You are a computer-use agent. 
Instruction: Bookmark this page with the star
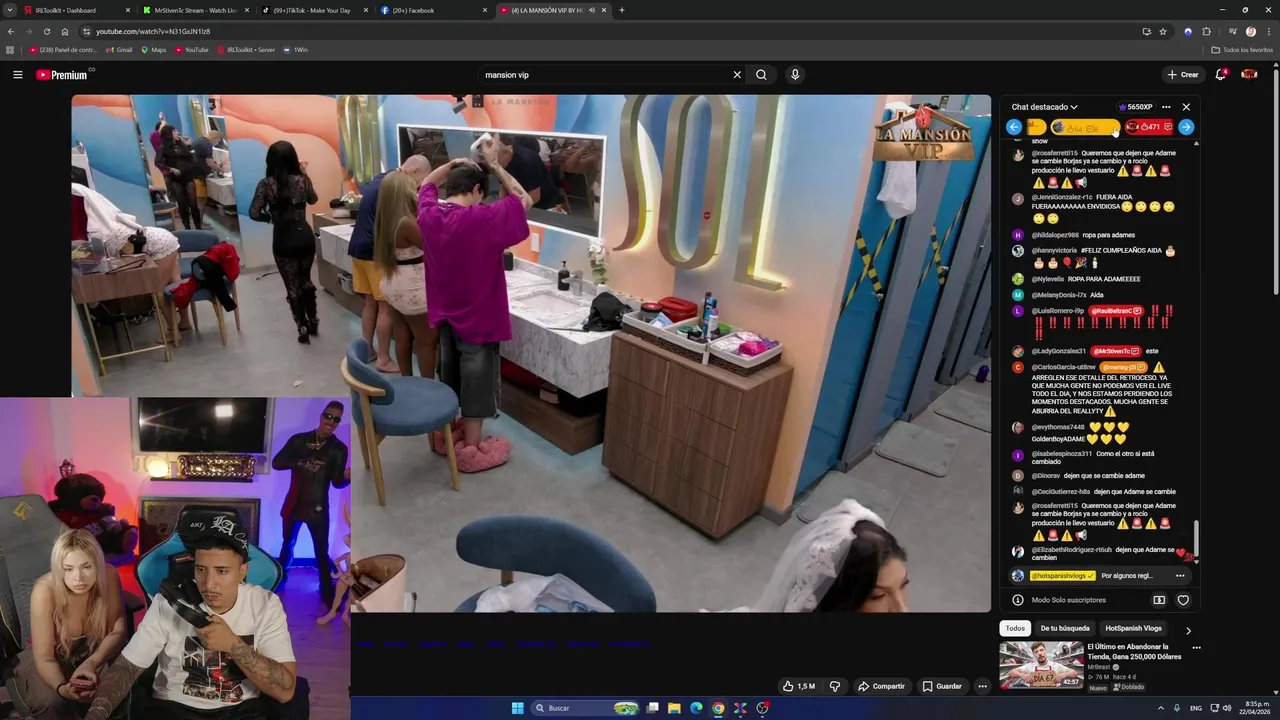(x=1163, y=31)
